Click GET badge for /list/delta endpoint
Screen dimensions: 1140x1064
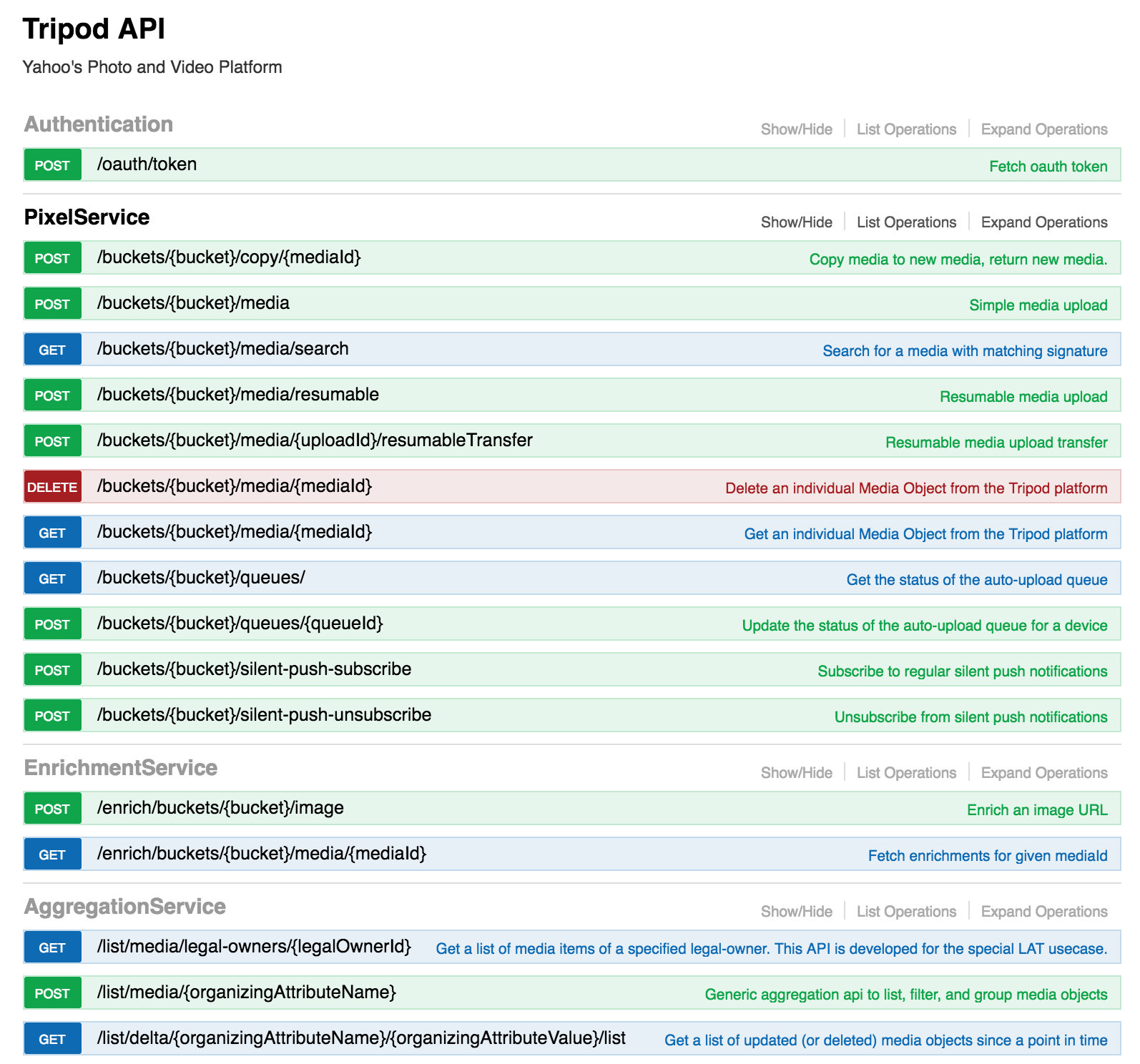[x=52, y=1039]
